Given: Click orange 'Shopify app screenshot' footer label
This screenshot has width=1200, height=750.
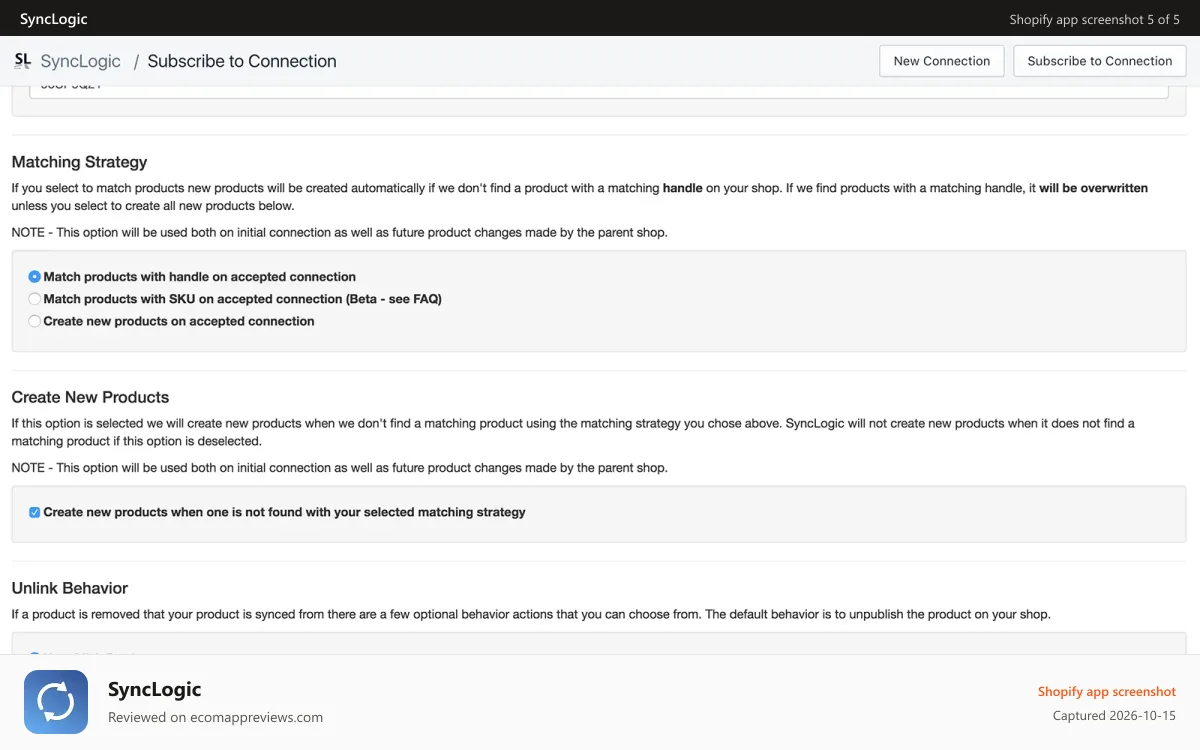Looking at the screenshot, I should (1107, 692).
